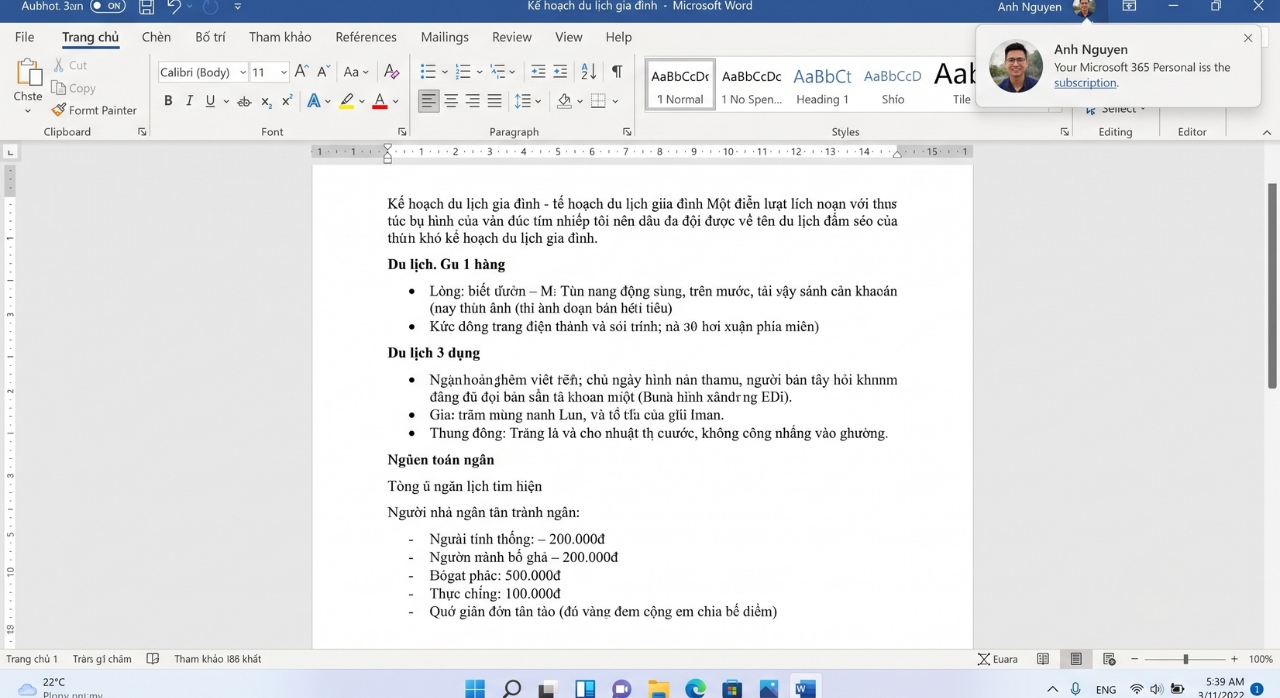Switch to the Bố trí tab
The height and width of the screenshot is (698, 1280).
pos(210,37)
